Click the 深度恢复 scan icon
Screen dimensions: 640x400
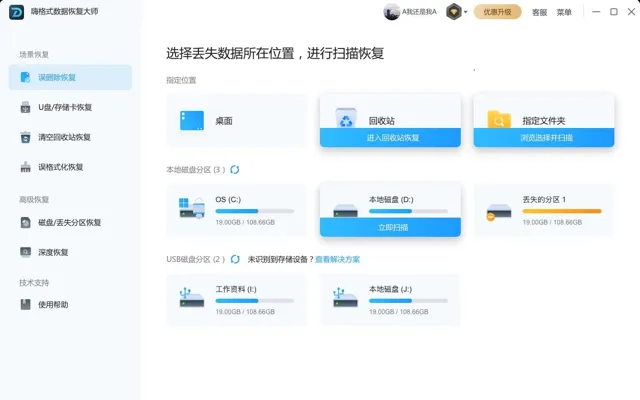(x=25, y=252)
